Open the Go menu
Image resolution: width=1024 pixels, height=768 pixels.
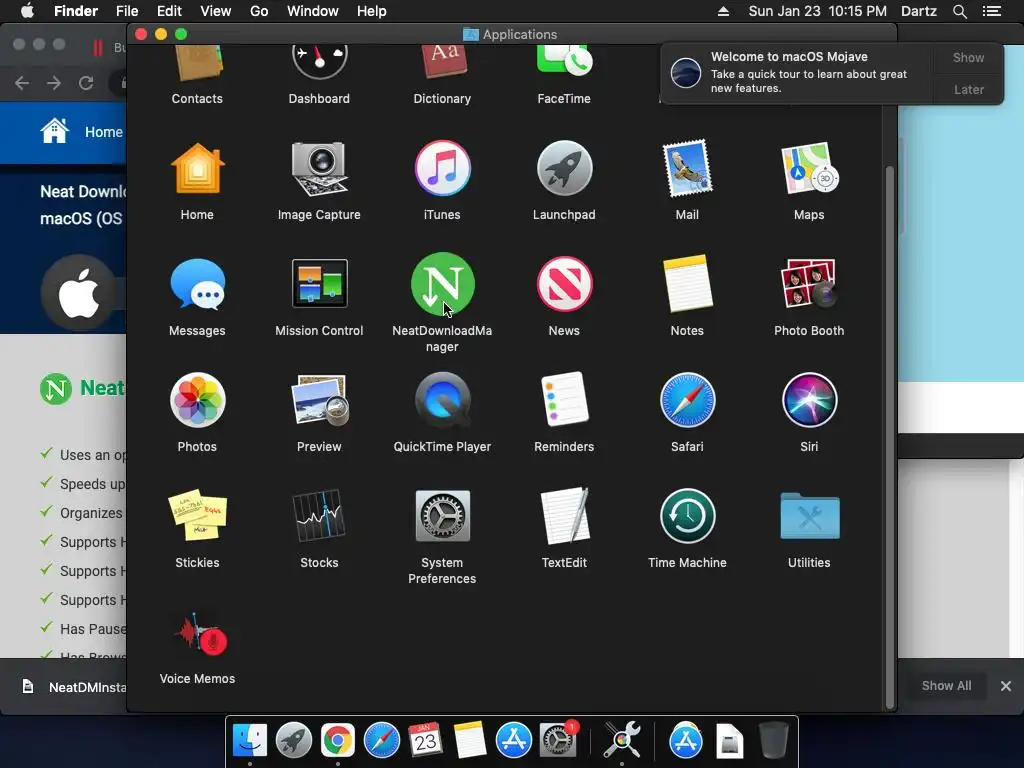point(259,11)
